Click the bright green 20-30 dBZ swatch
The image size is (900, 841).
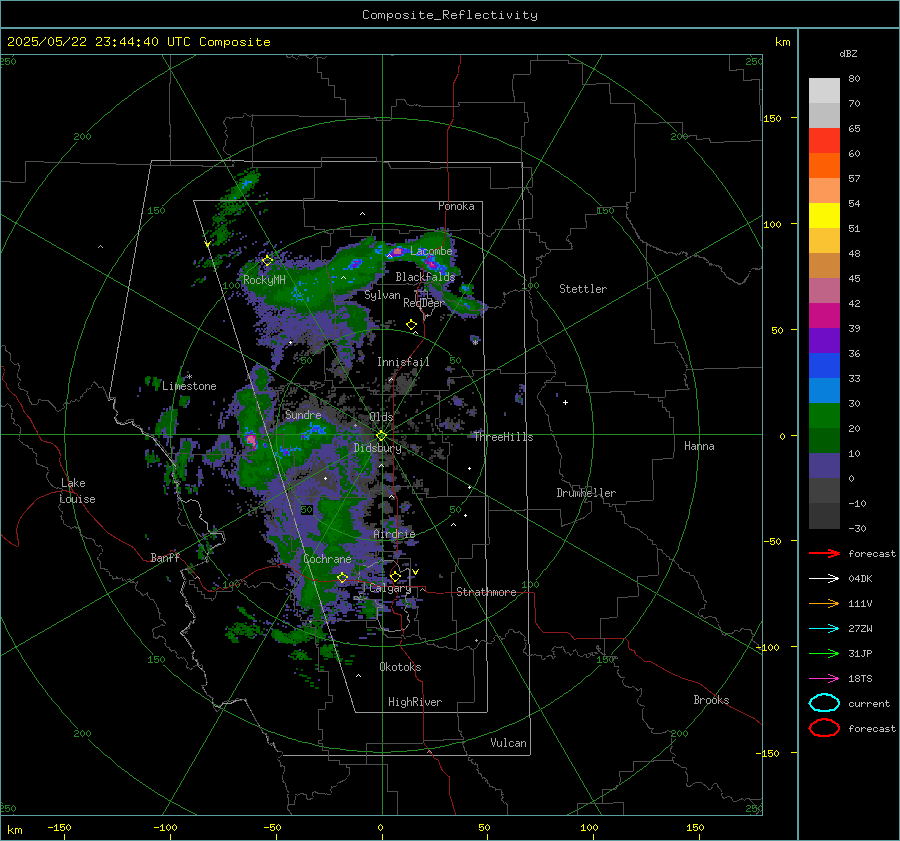[824, 416]
